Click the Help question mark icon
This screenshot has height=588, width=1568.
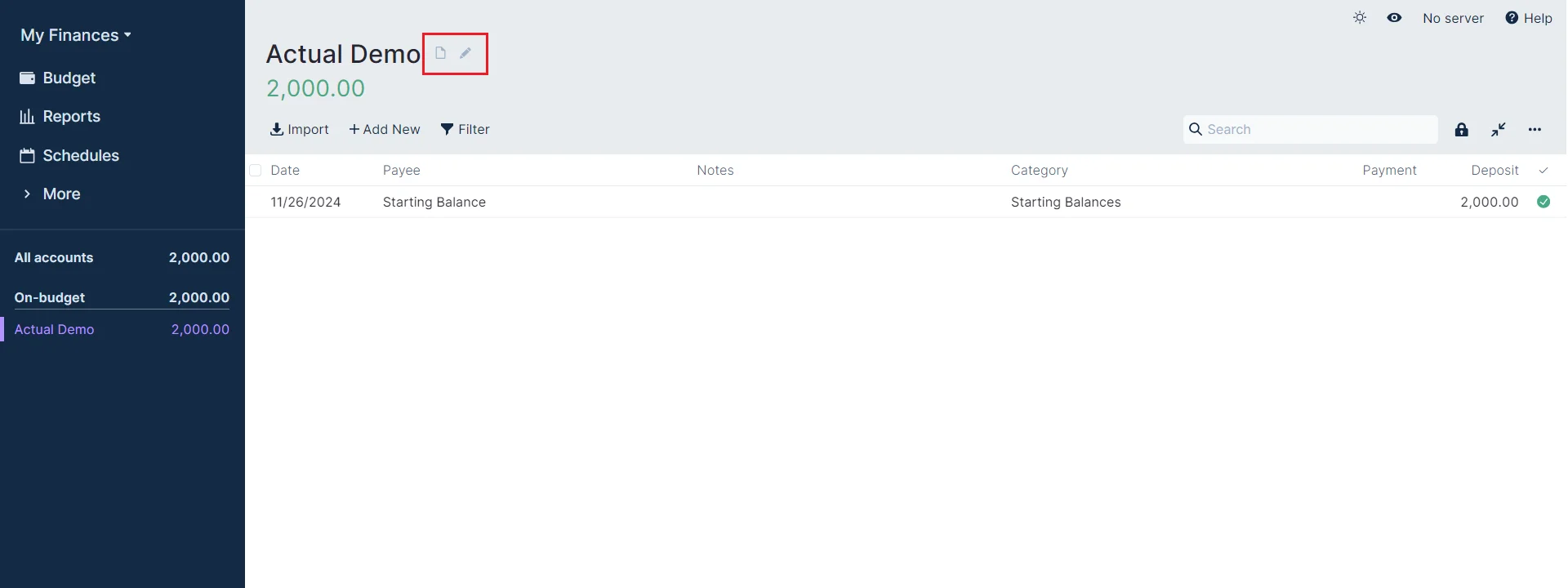coord(1512,18)
